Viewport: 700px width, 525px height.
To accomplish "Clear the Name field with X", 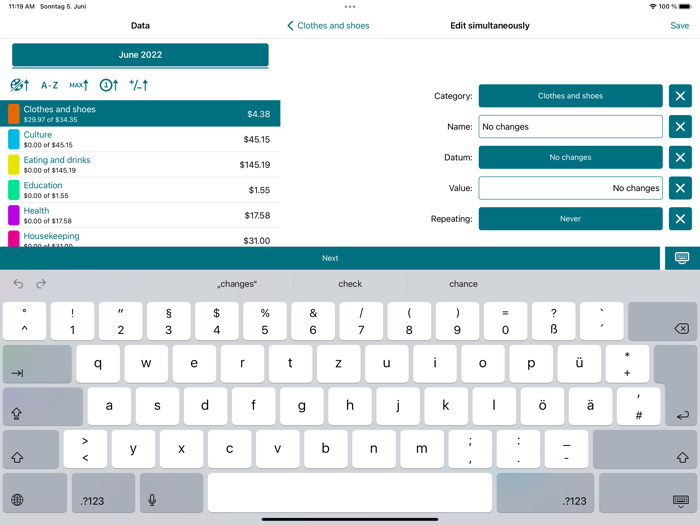I will (x=680, y=127).
